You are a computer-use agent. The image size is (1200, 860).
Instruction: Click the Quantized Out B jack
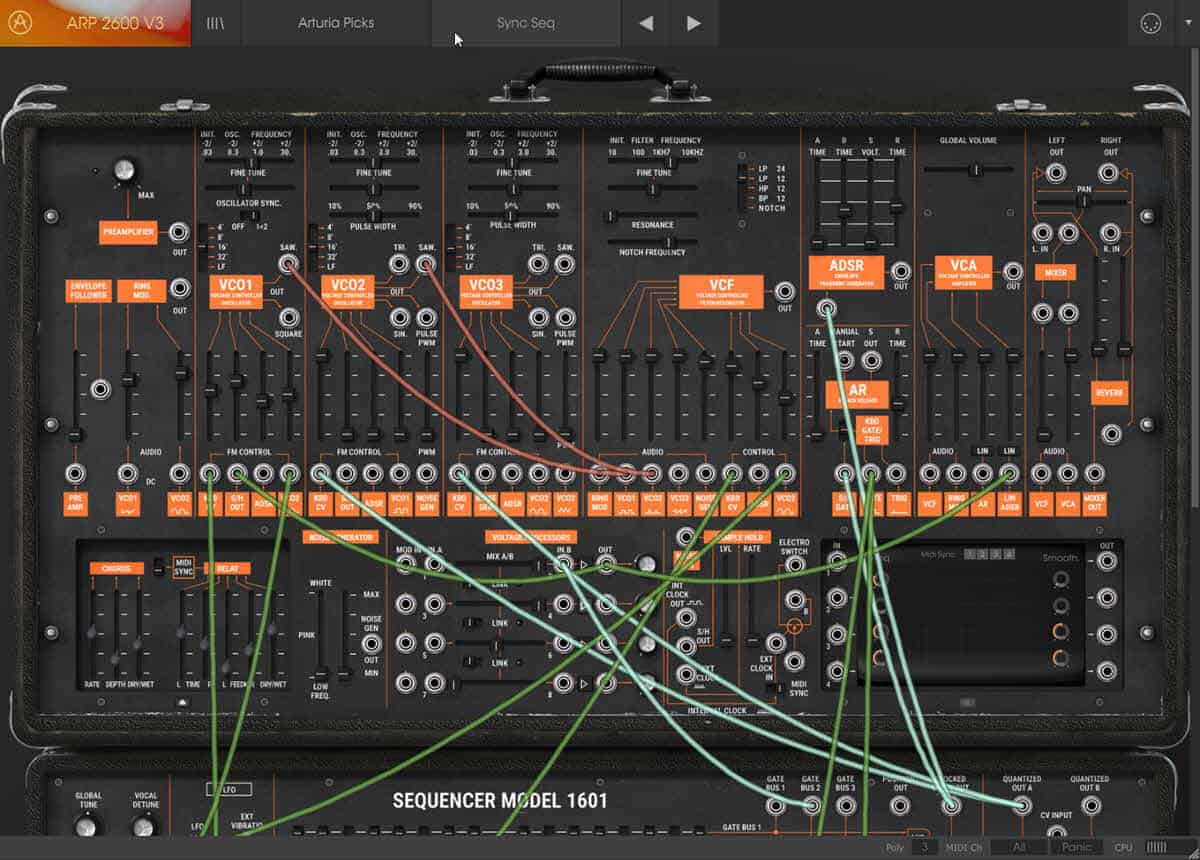(x=1089, y=803)
